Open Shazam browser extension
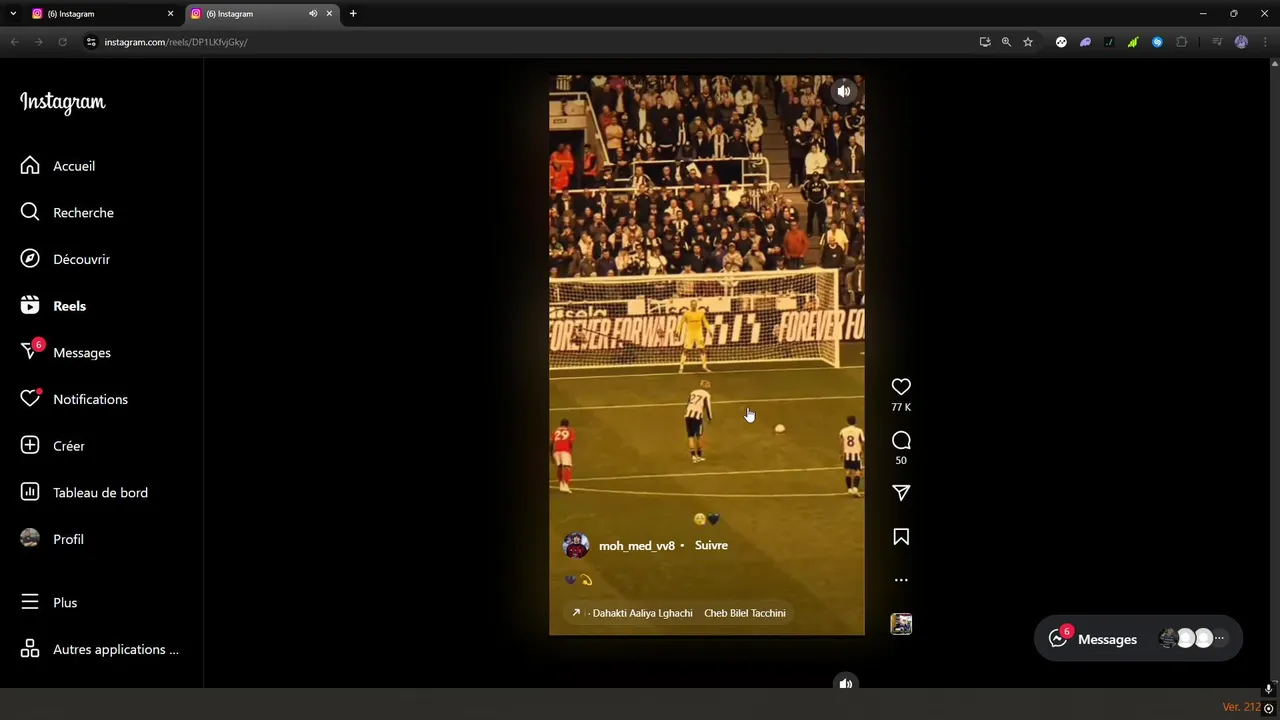The height and width of the screenshot is (720, 1280). pyautogui.click(x=1157, y=42)
